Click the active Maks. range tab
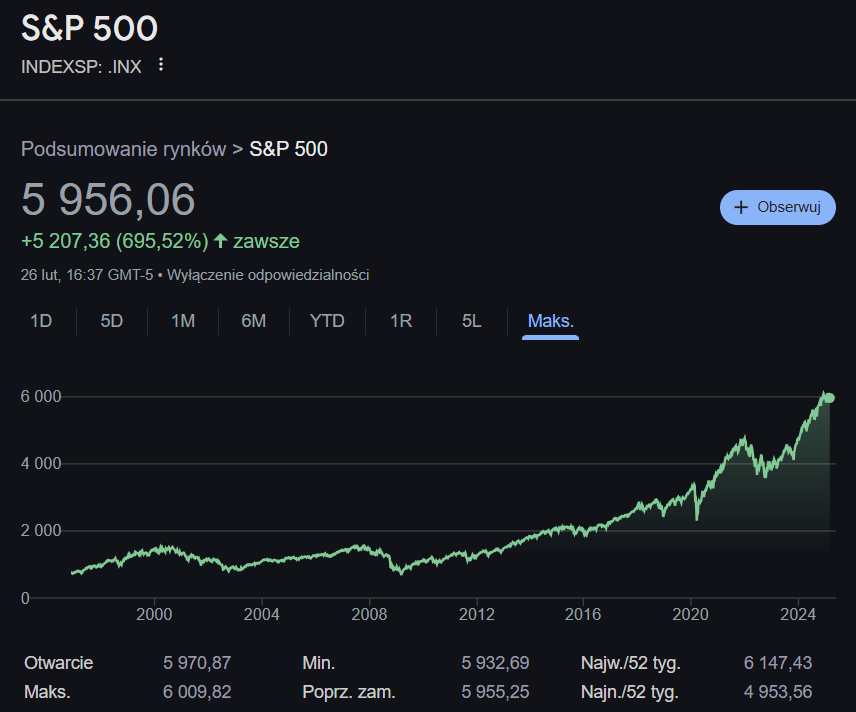 tap(550, 321)
